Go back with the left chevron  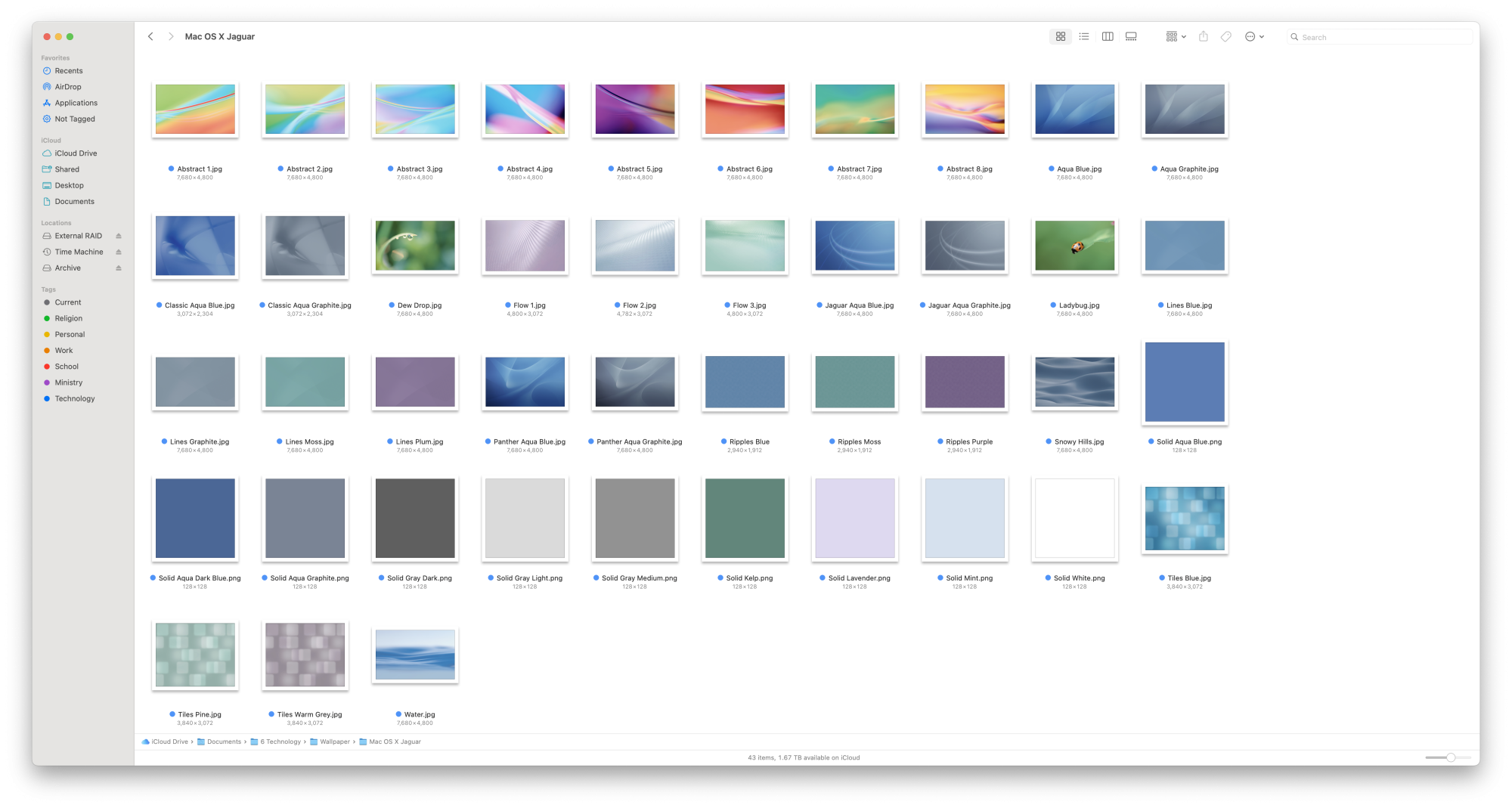(150, 36)
